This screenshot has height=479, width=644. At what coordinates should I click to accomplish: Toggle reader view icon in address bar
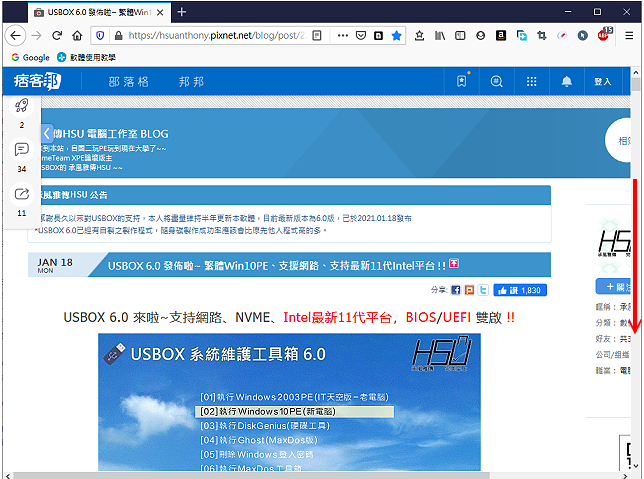pos(317,36)
